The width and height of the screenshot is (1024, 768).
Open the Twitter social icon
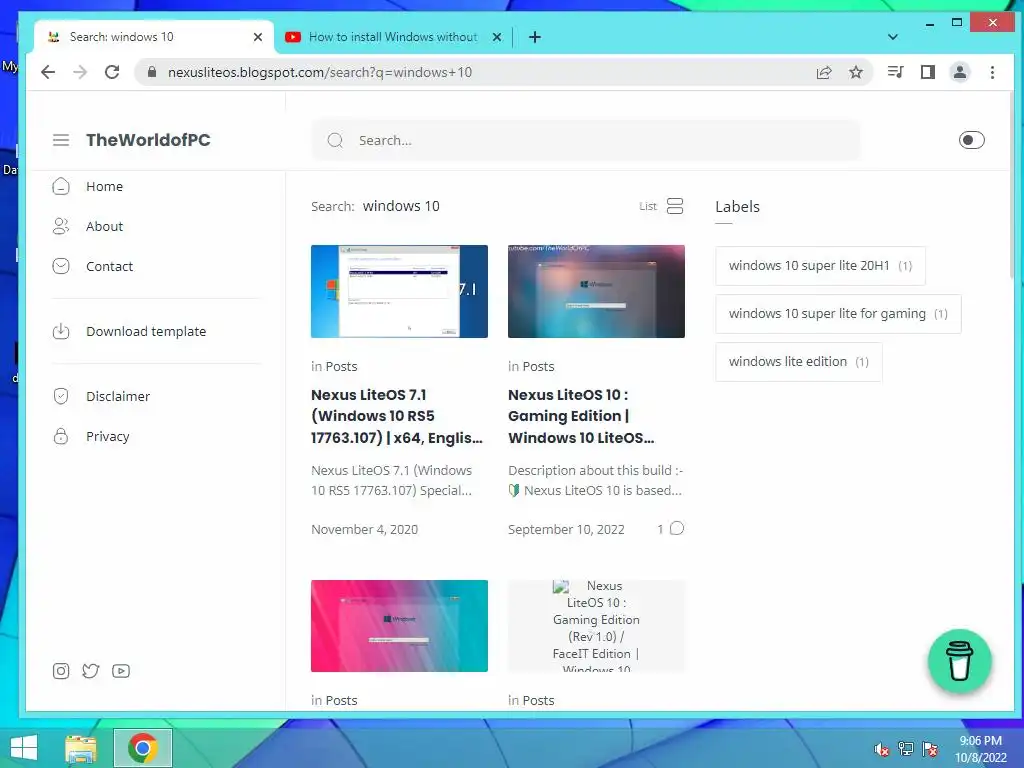click(91, 671)
